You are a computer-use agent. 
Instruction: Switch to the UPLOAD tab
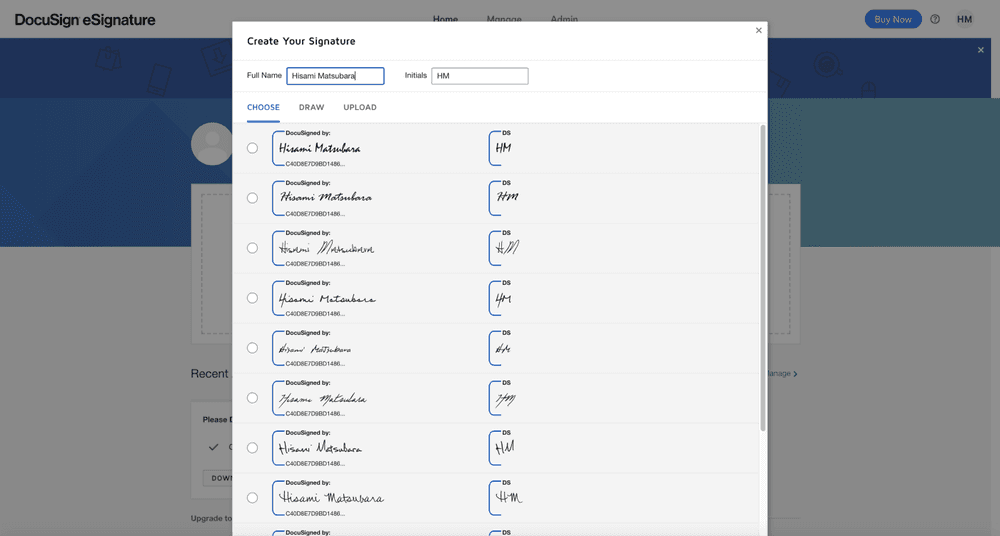360,107
